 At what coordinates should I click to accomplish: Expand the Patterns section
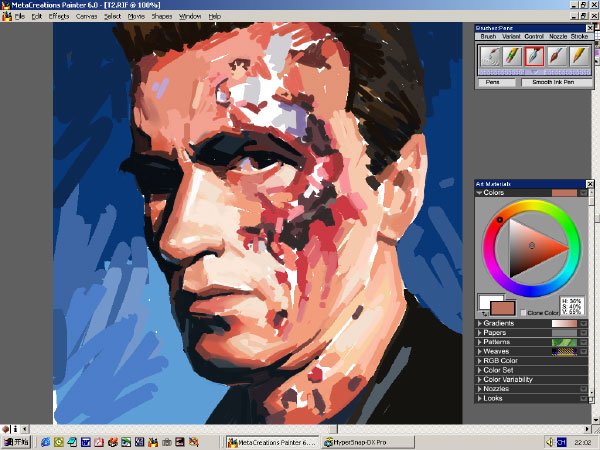click(479, 342)
